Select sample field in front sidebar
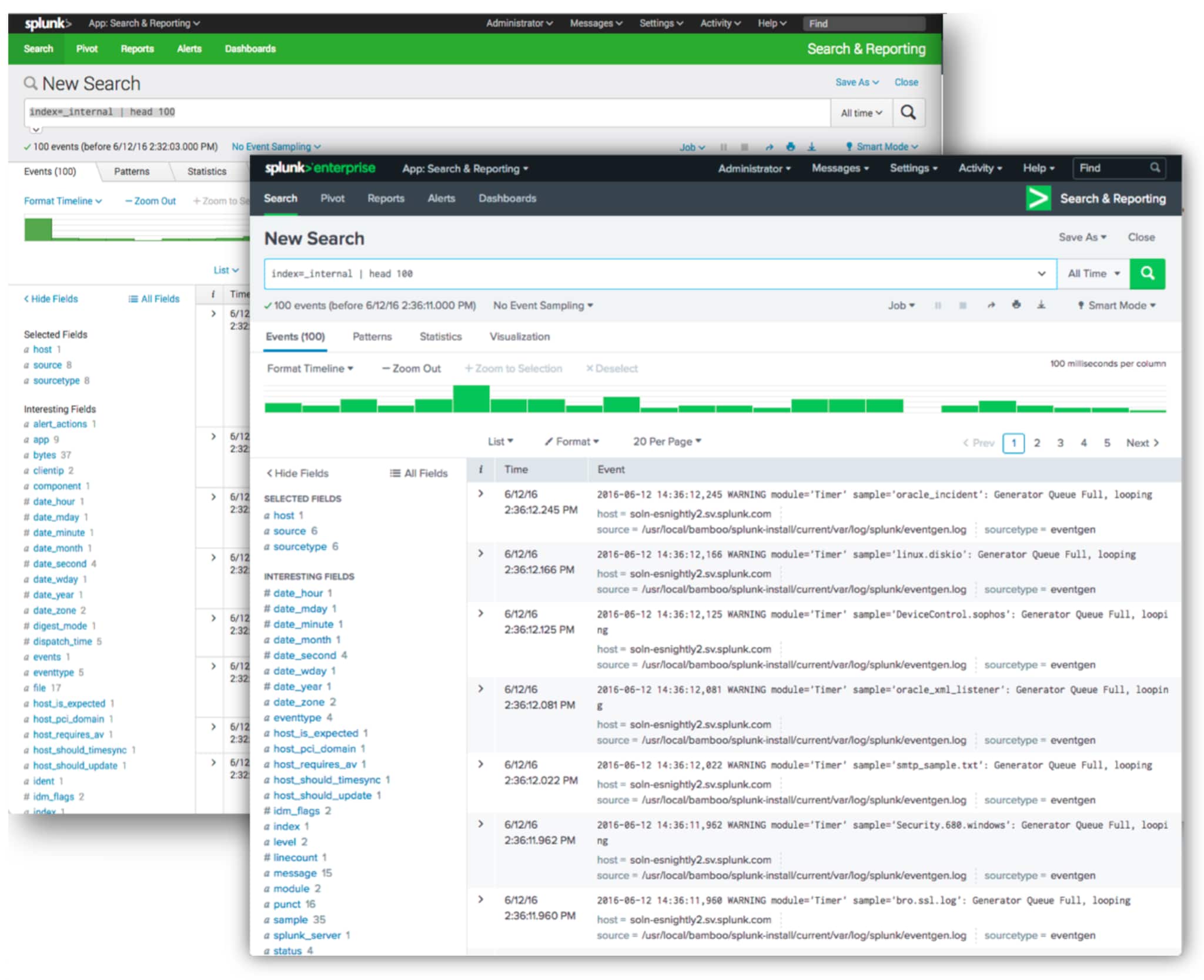 [x=290, y=919]
